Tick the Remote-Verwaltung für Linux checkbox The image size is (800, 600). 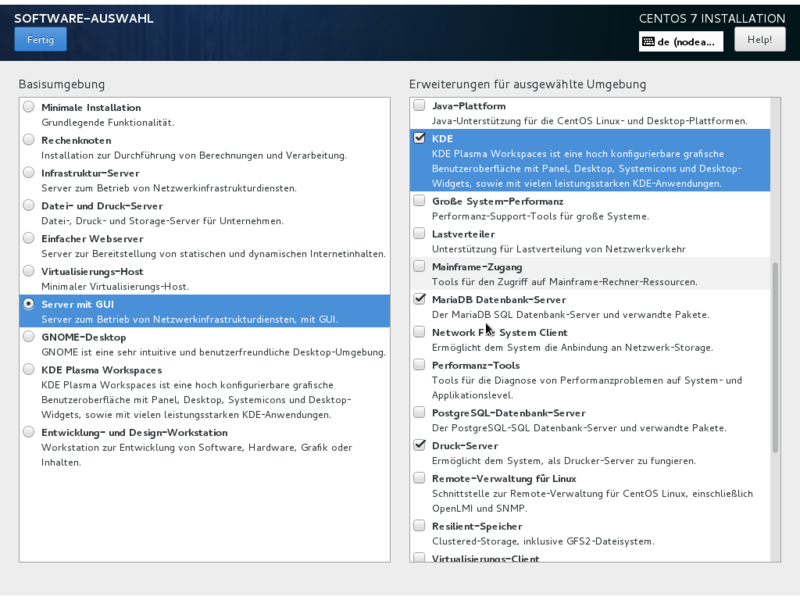419,478
